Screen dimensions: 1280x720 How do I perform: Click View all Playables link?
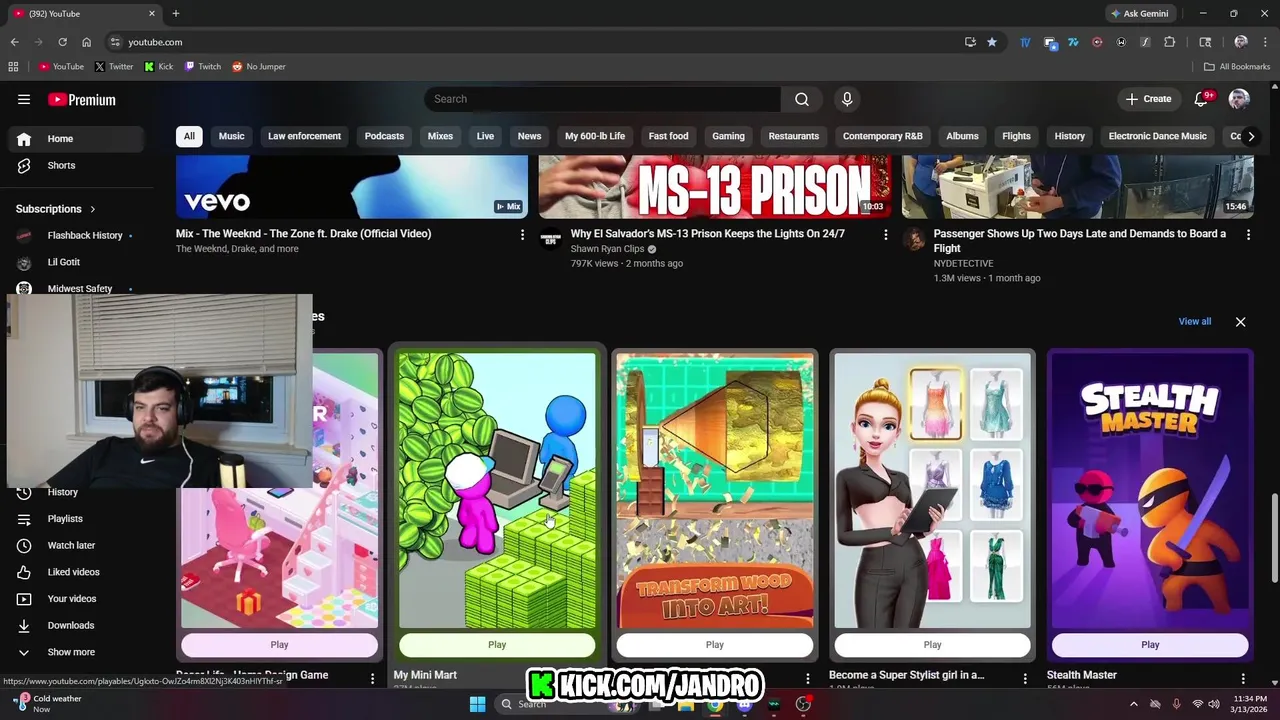pyautogui.click(x=1194, y=321)
